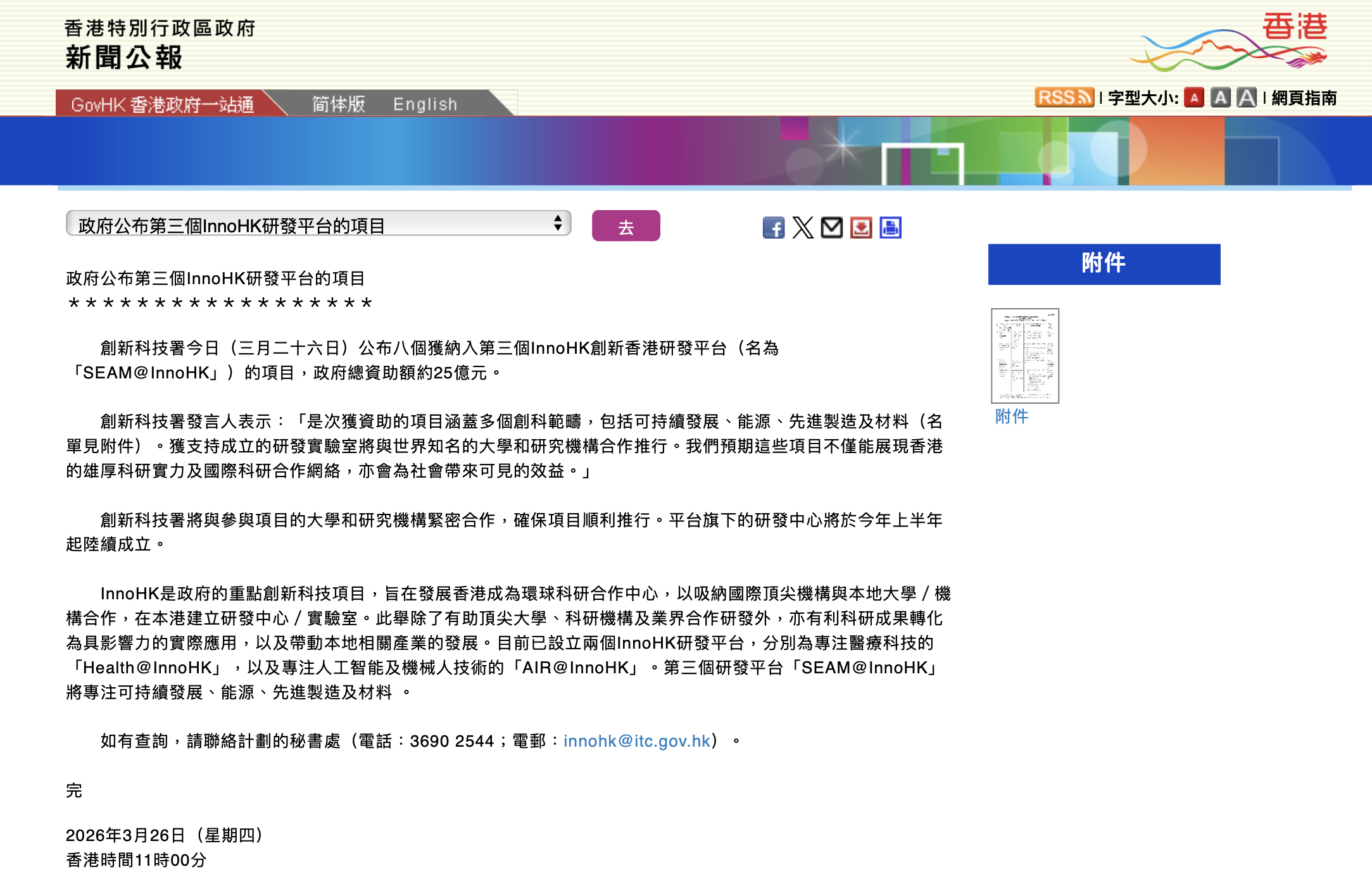Select the largest font size A
Image resolution: width=1372 pixels, height=891 pixels.
pos(1247,98)
